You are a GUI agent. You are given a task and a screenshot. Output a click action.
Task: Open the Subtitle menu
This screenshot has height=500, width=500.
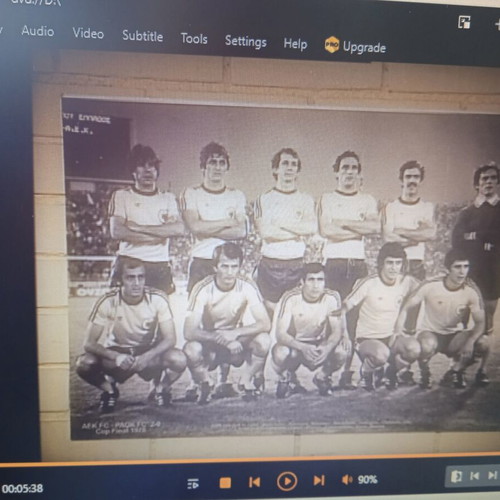point(143,36)
